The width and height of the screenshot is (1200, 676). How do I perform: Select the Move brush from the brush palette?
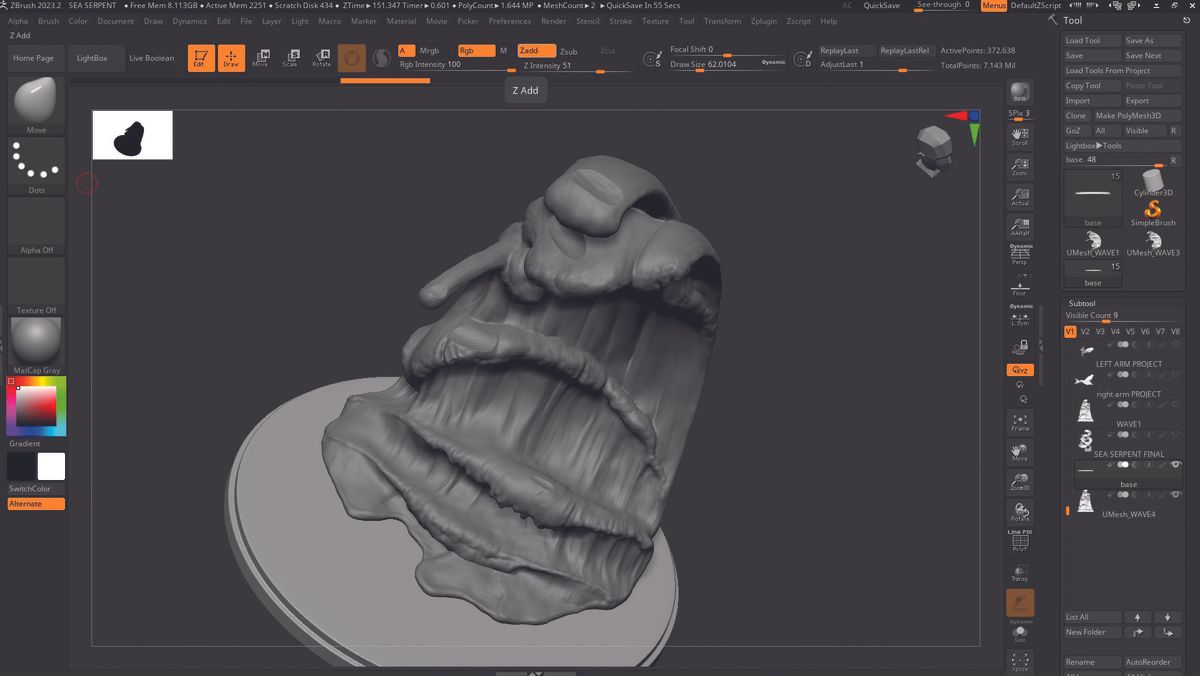pyautogui.click(x=35, y=100)
